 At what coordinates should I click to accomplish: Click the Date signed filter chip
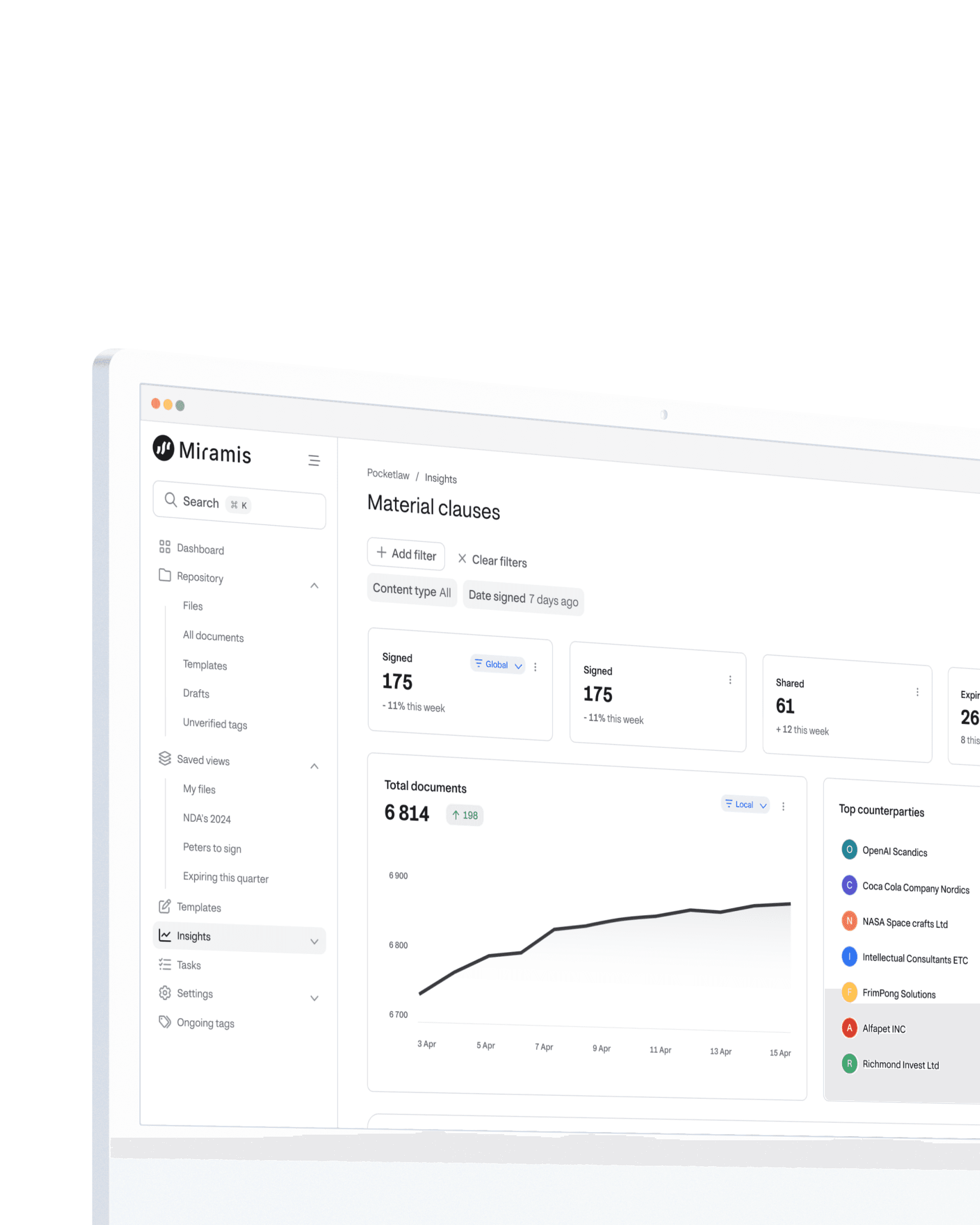(523, 598)
